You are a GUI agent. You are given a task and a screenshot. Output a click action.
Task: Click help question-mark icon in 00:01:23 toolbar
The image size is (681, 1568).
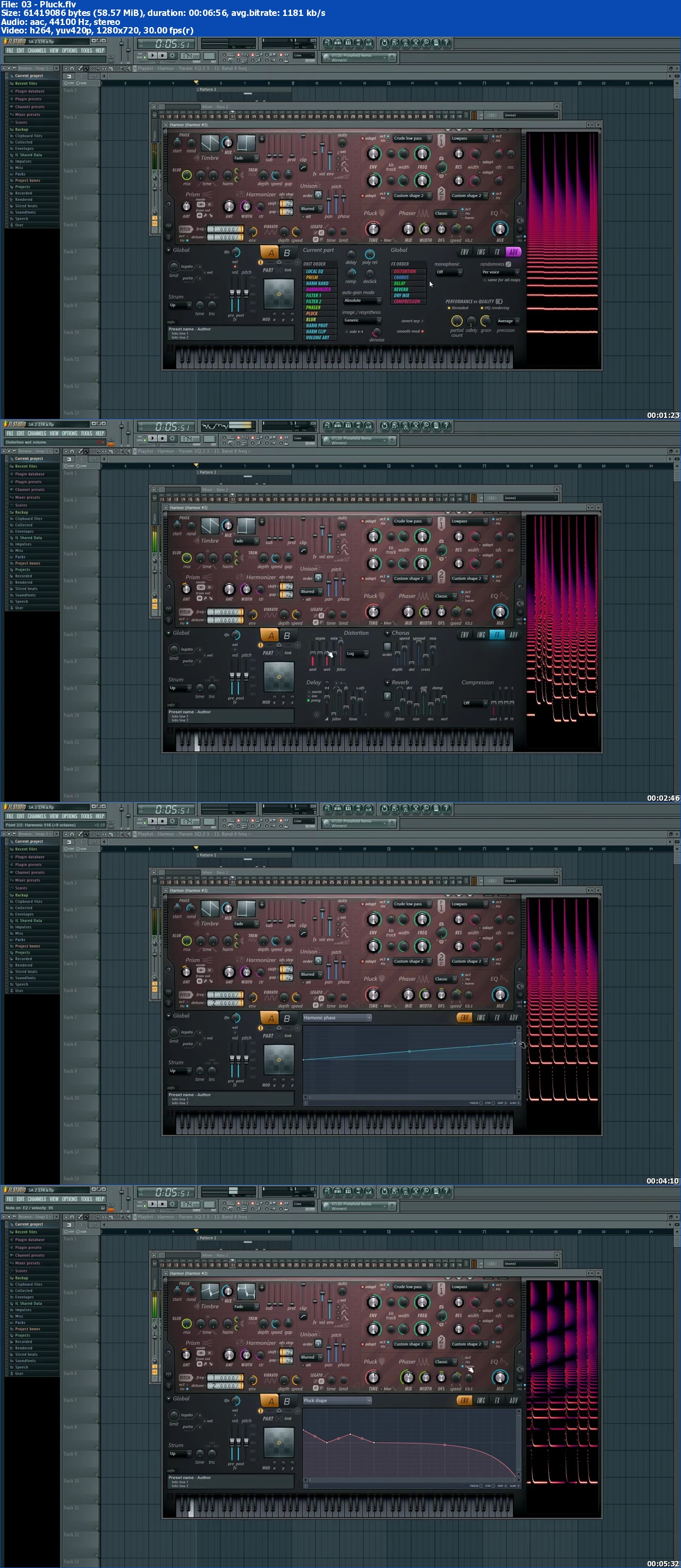447,42
